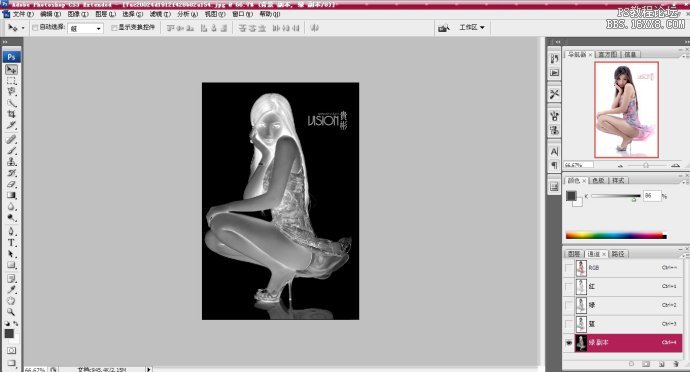This screenshot has width=690, height=372.
Task: Select the Clone Stamp tool
Action: (11, 162)
